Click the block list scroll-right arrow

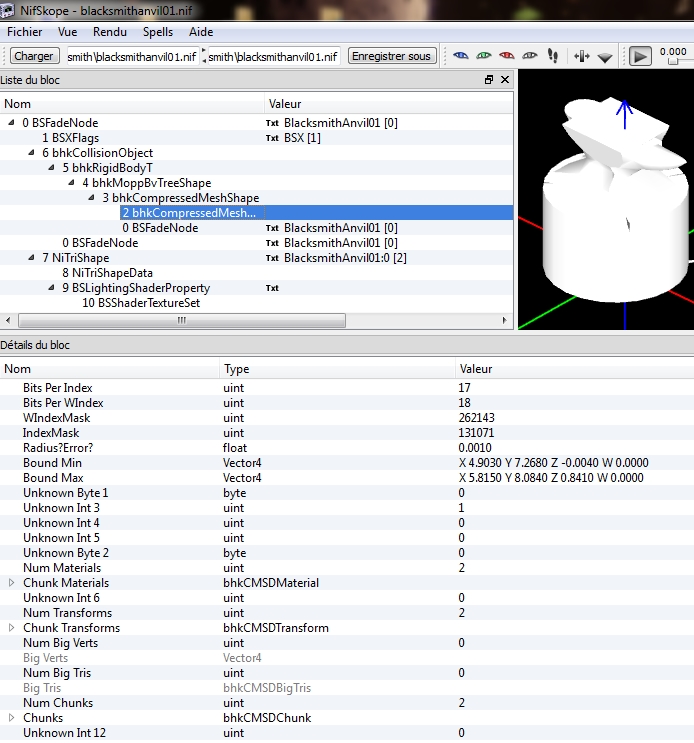505,321
